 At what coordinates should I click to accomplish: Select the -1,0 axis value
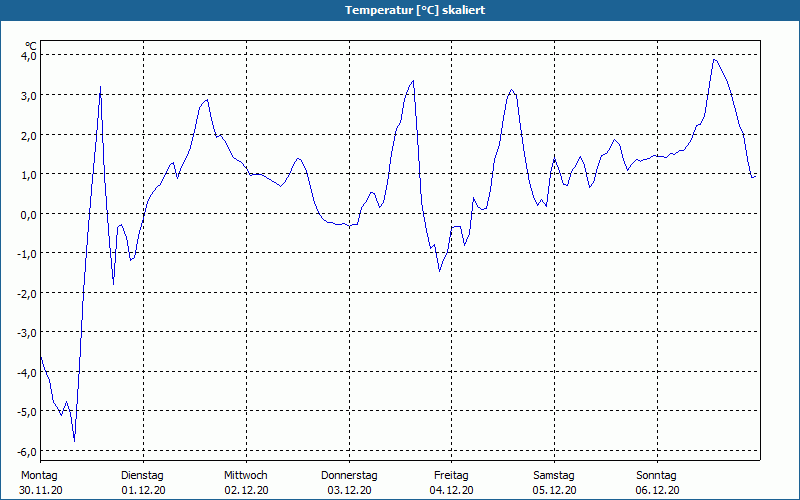click(x=28, y=254)
